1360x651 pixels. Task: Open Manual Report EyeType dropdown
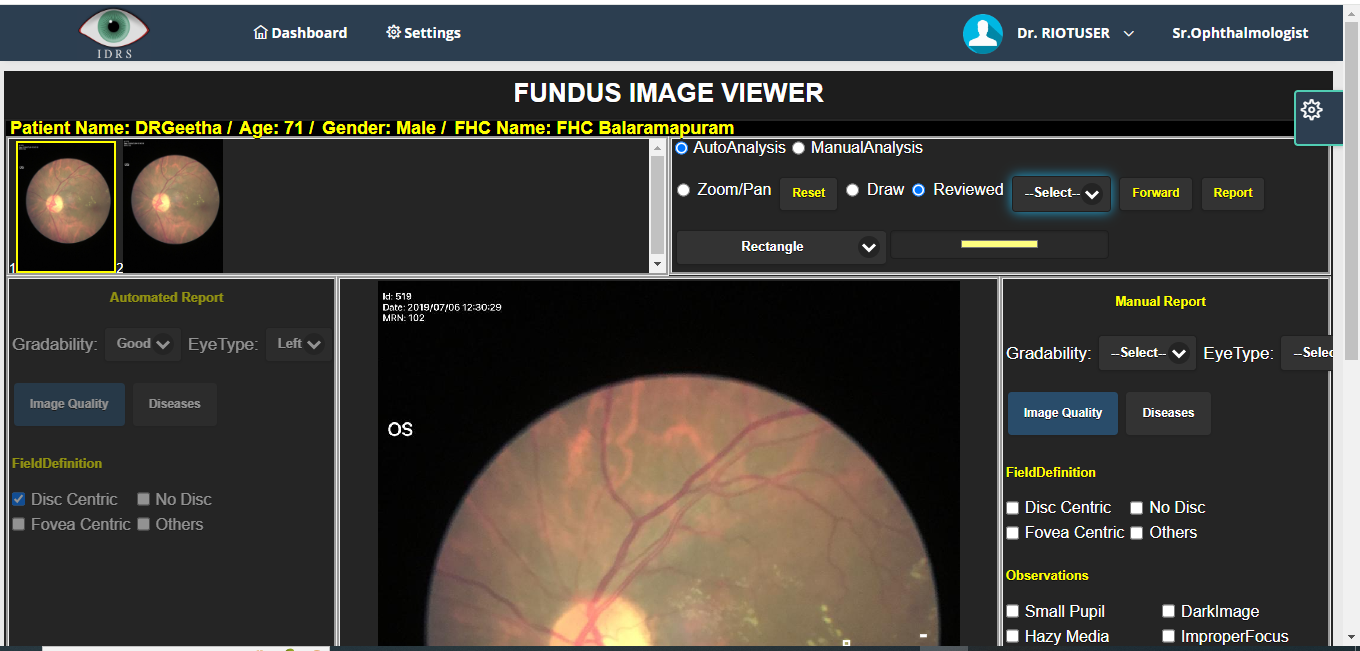coord(1307,353)
